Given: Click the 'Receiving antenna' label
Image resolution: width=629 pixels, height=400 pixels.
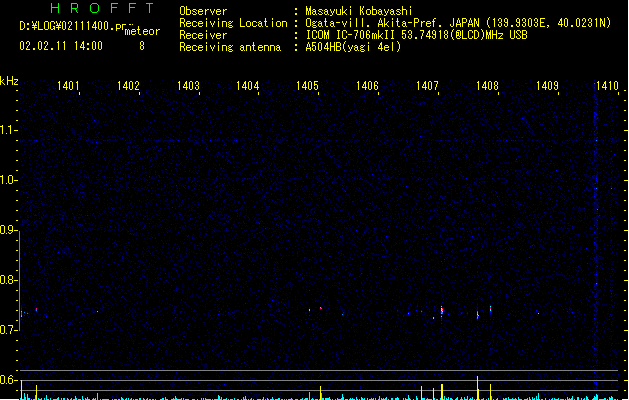Looking at the screenshot, I should [230, 47].
